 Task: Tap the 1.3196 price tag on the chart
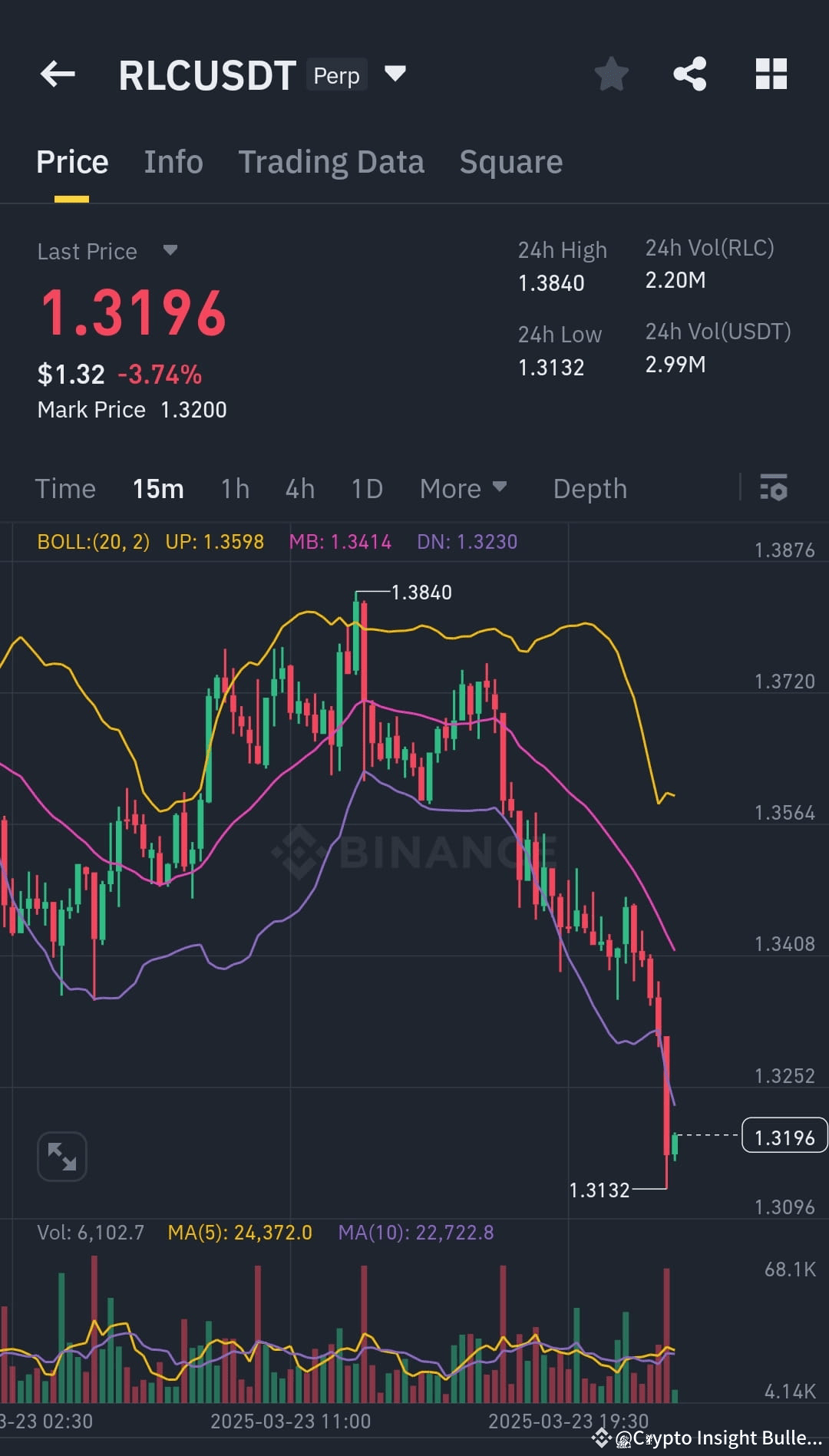pyautogui.click(x=784, y=1137)
